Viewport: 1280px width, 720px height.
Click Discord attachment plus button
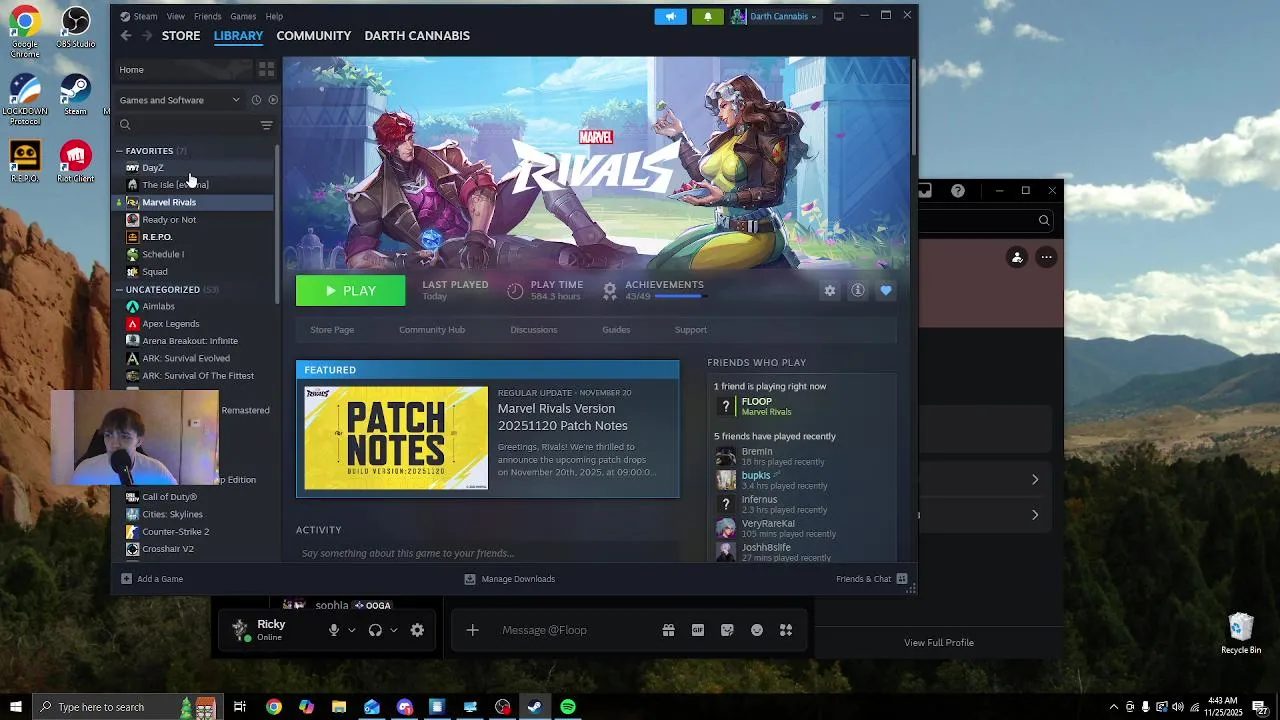(472, 630)
